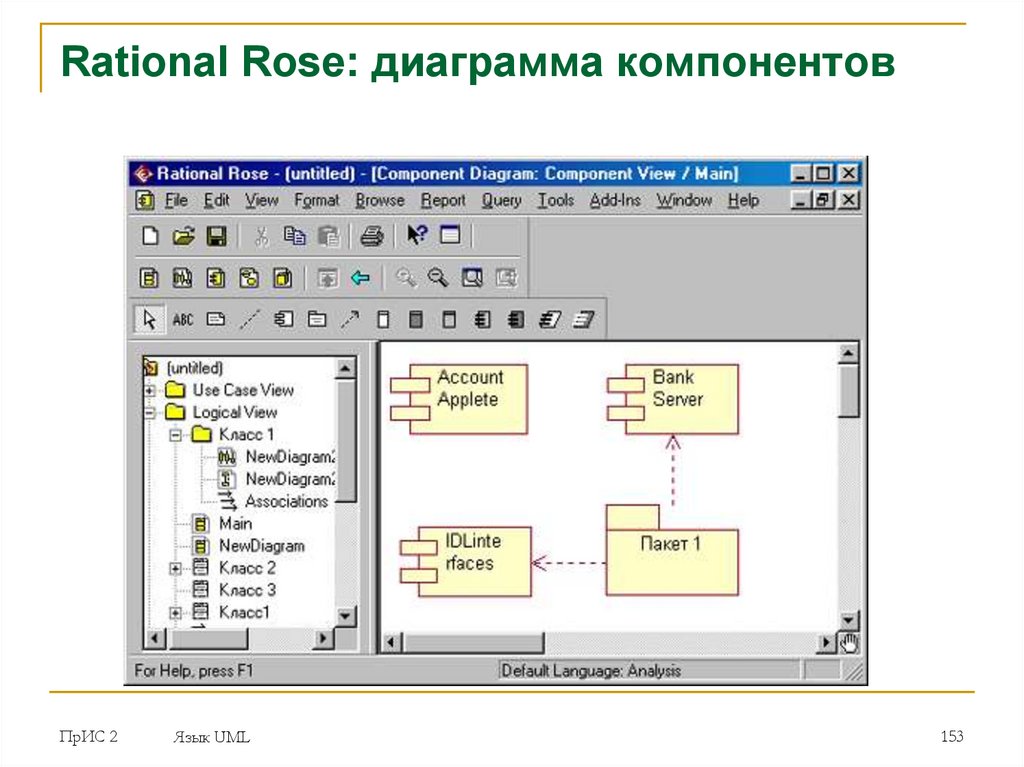Click the Zoom In magnifier icon

pyautogui.click(x=406, y=278)
